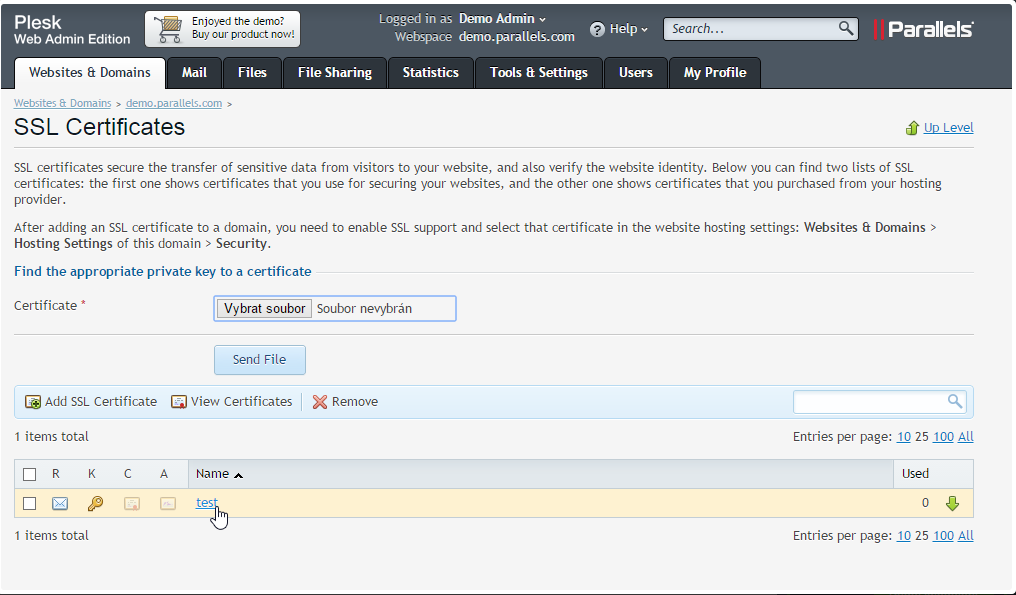
Task: Click the list filter search magnifier icon
Action: click(955, 401)
